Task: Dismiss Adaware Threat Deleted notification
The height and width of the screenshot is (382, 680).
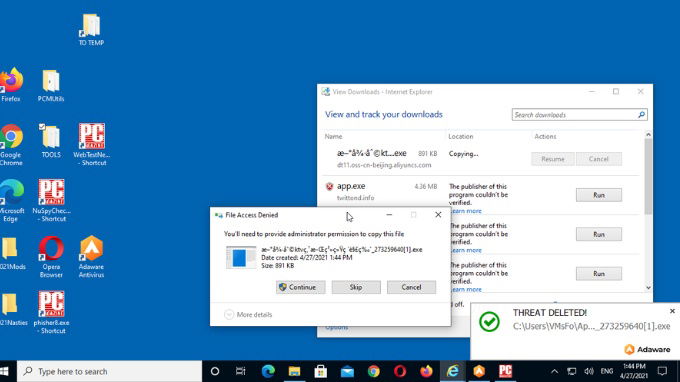Action: pos(672,311)
